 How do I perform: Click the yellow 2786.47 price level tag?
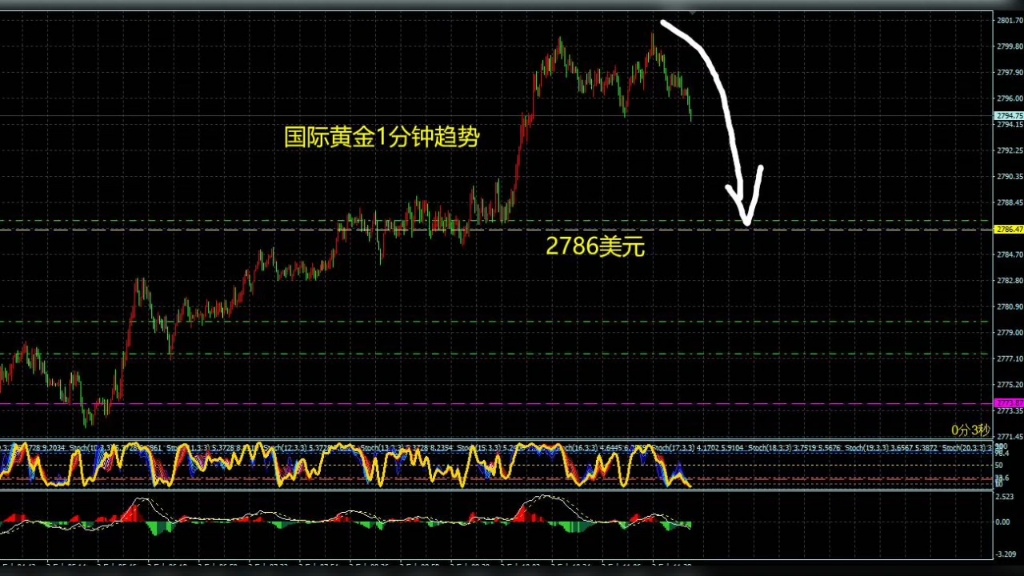click(x=1008, y=229)
